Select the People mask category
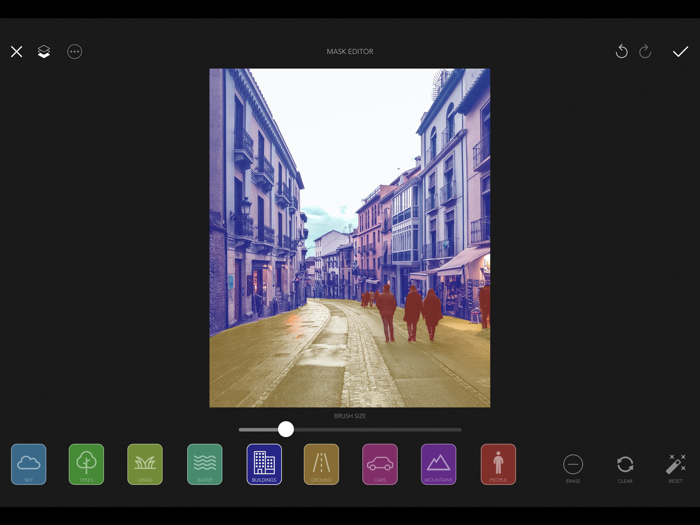This screenshot has width=700, height=525. click(x=498, y=464)
